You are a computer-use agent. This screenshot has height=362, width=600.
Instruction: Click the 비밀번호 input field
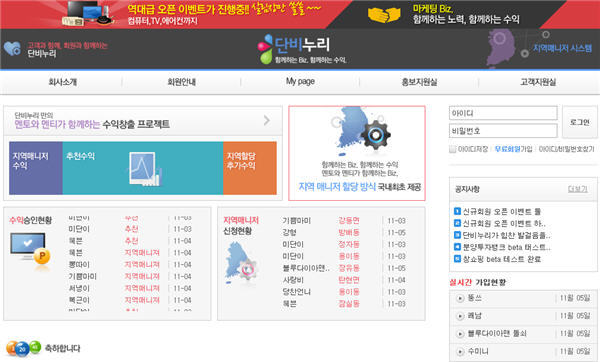coord(503,131)
